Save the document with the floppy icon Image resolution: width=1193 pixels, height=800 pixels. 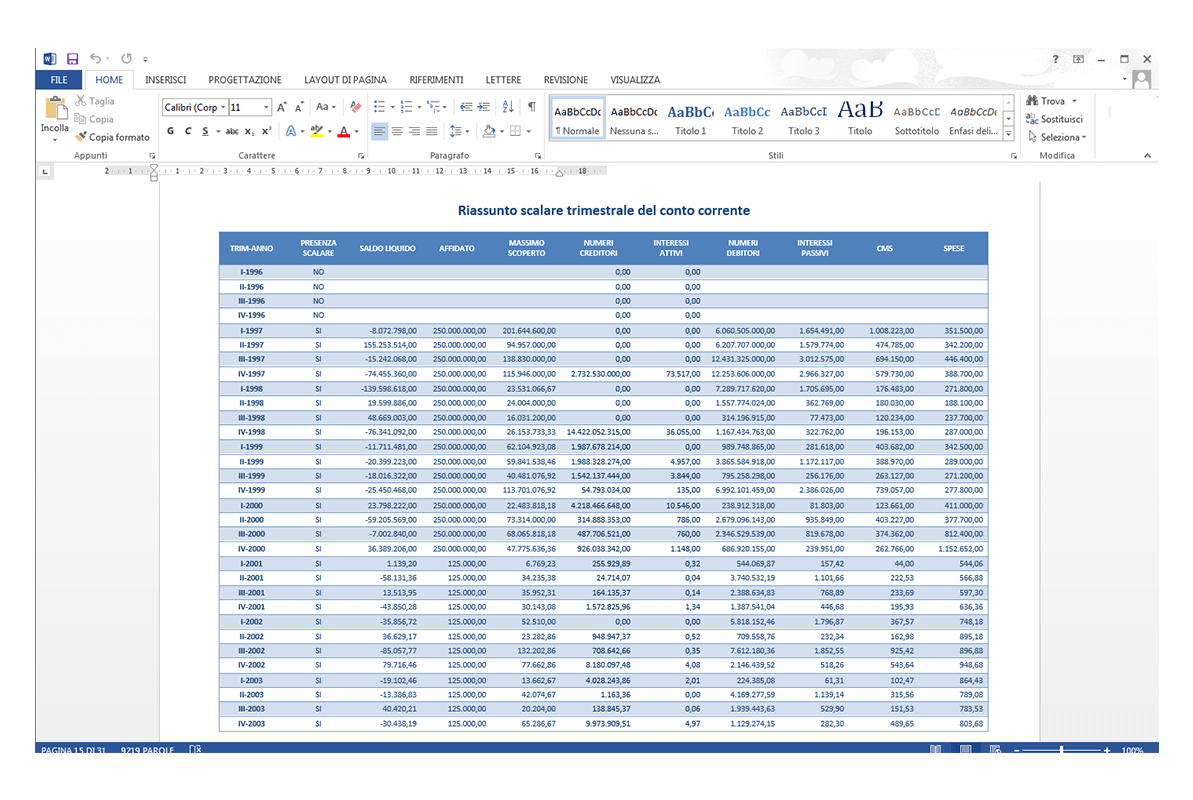[72, 59]
